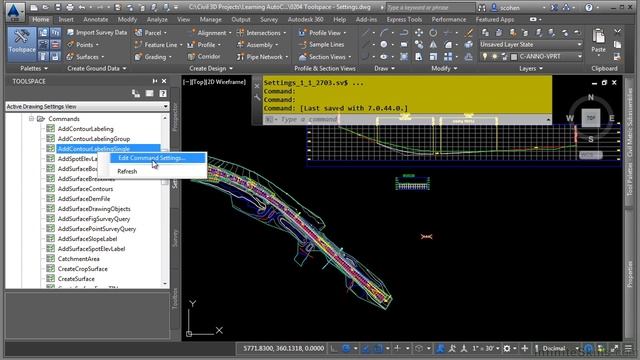640x360 pixels.
Task: Choose Refresh from the context menu
Action: (x=127, y=171)
